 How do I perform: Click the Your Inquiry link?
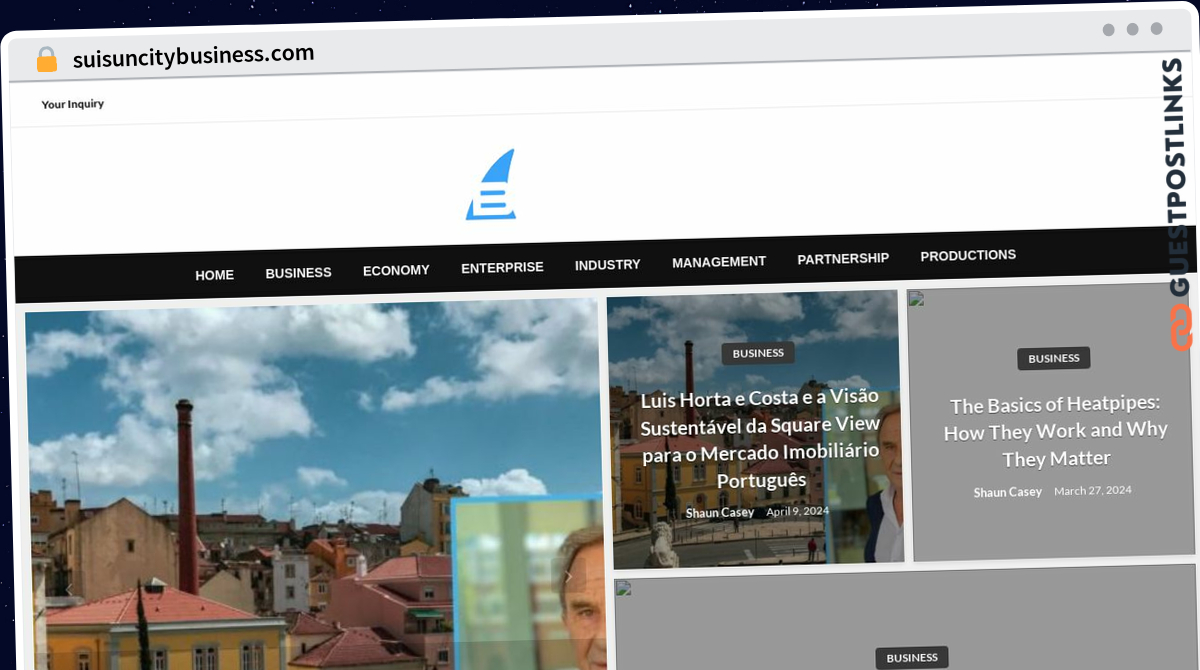coord(73,104)
